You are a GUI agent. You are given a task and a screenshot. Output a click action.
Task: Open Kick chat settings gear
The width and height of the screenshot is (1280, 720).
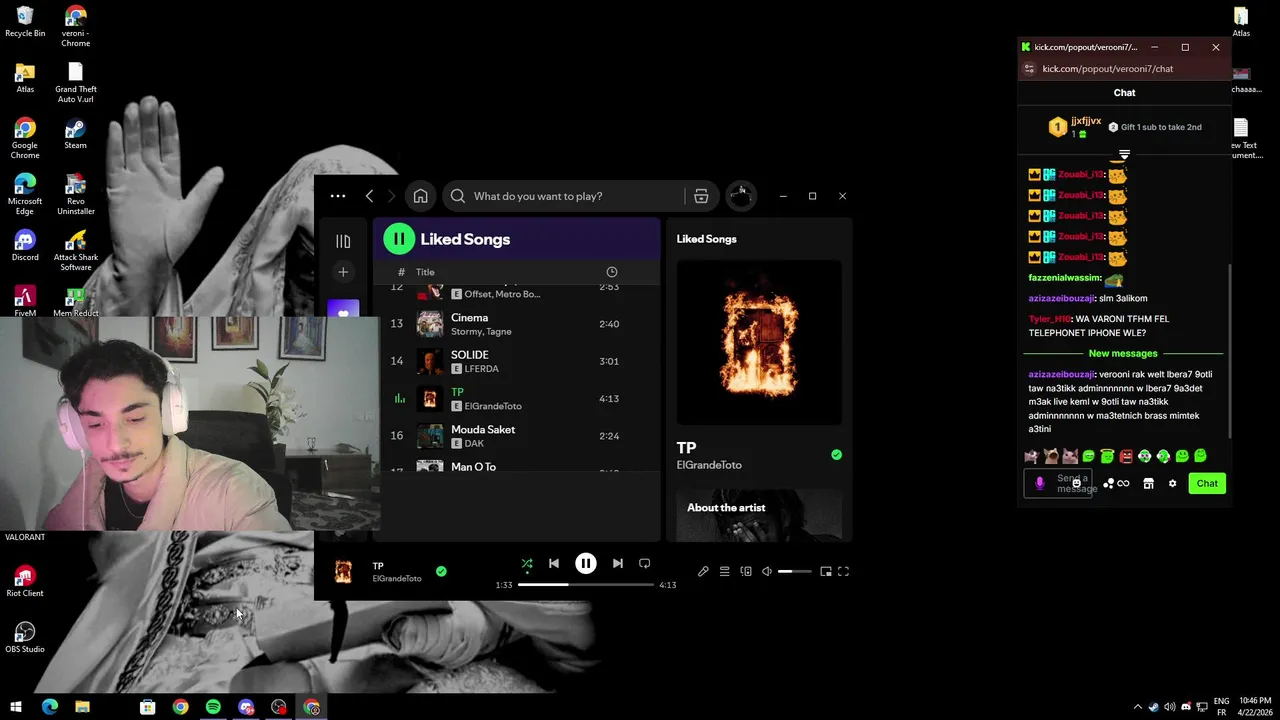[x=1172, y=484]
